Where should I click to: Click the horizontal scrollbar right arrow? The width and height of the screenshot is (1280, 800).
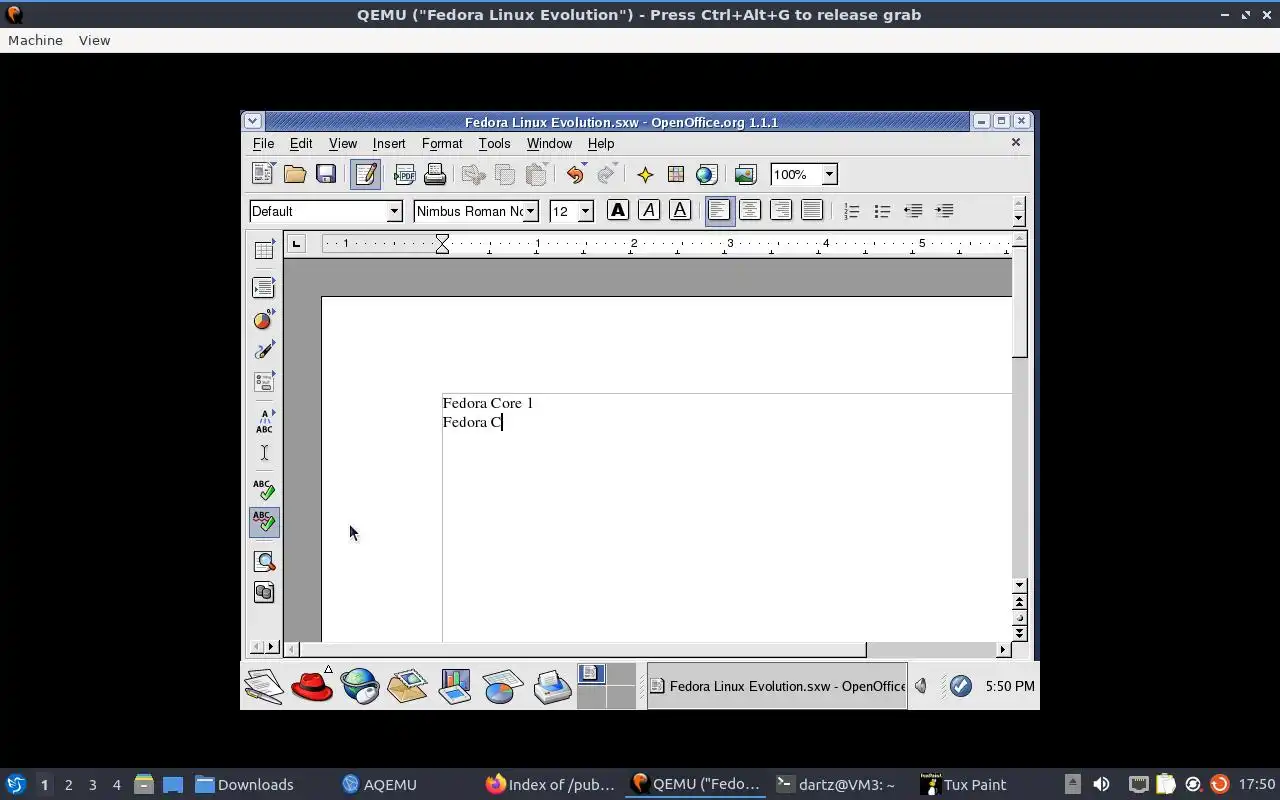click(x=1003, y=649)
